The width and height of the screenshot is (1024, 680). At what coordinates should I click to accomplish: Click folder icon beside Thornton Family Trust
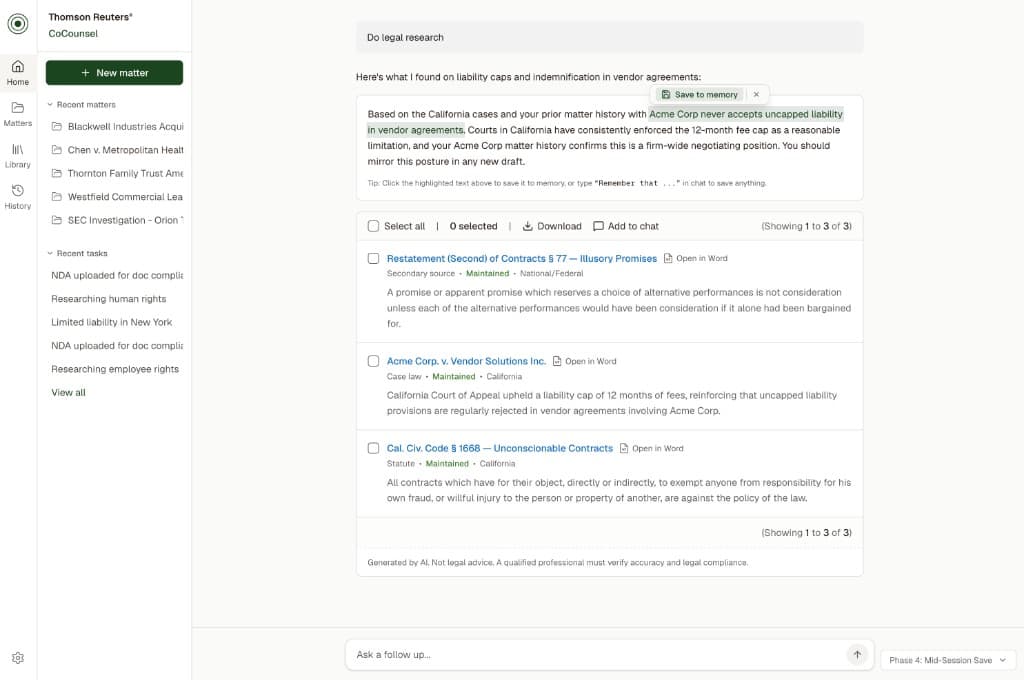(x=57, y=173)
